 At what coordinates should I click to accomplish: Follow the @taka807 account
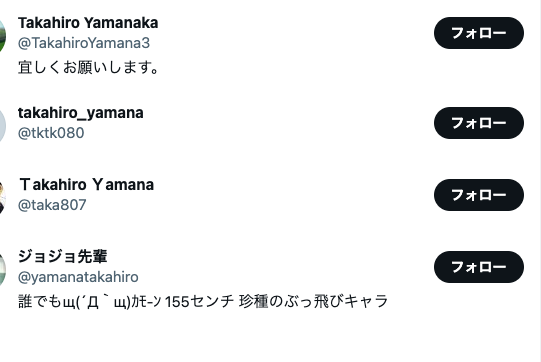point(479,195)
